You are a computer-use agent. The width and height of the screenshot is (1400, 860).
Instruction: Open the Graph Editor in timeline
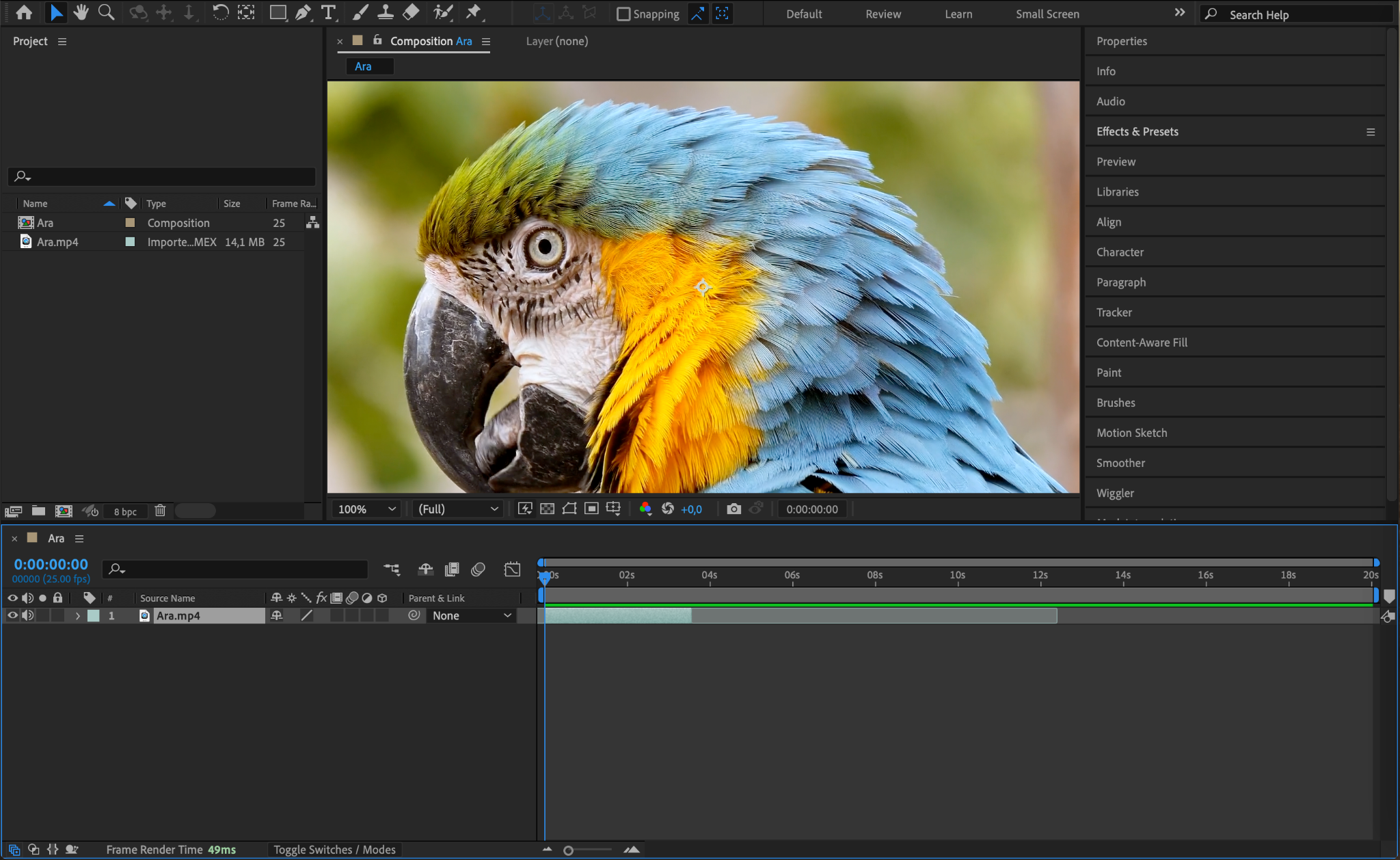[512, 569]
